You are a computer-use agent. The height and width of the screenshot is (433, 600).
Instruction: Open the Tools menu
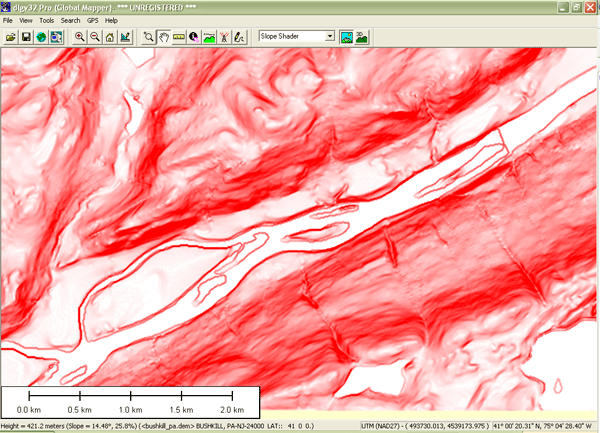click(46, 20)
